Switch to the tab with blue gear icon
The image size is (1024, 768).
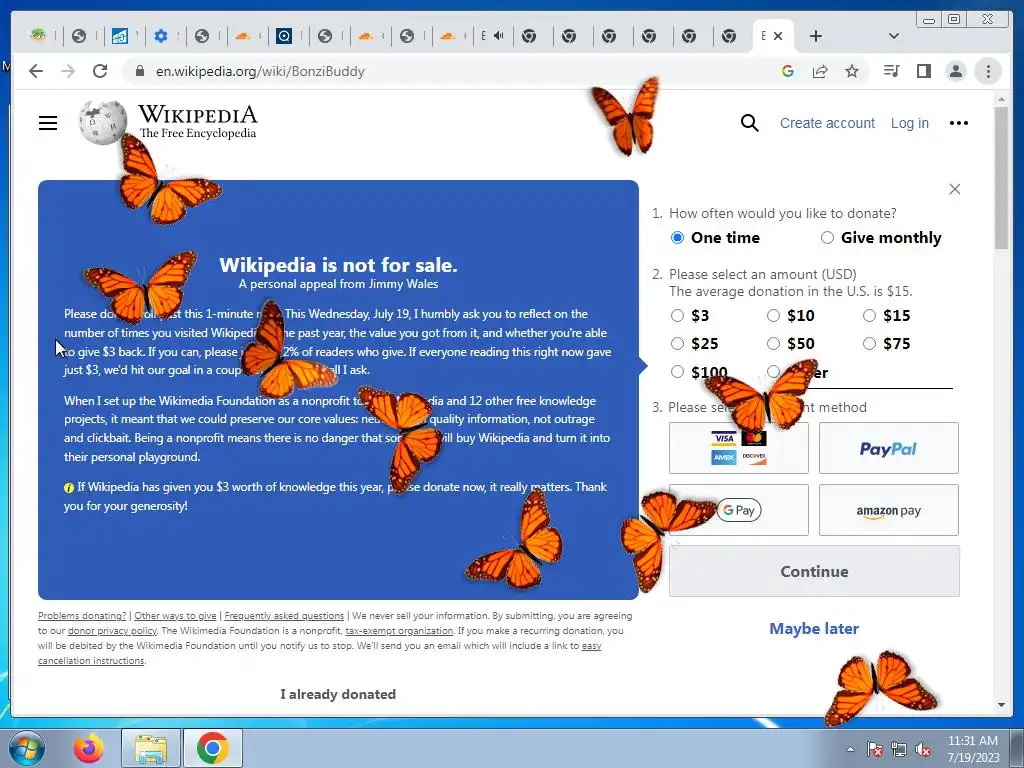tap(161, 36)
